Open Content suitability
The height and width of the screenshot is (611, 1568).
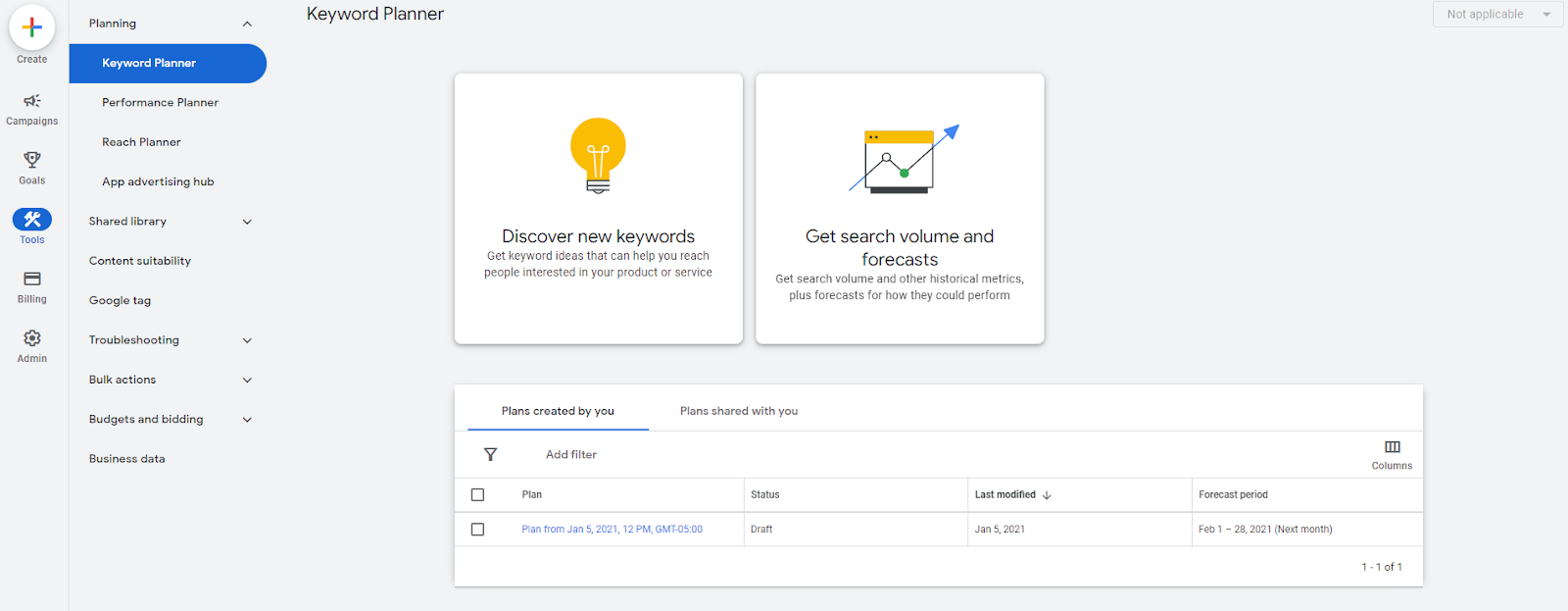coord(140,261)
